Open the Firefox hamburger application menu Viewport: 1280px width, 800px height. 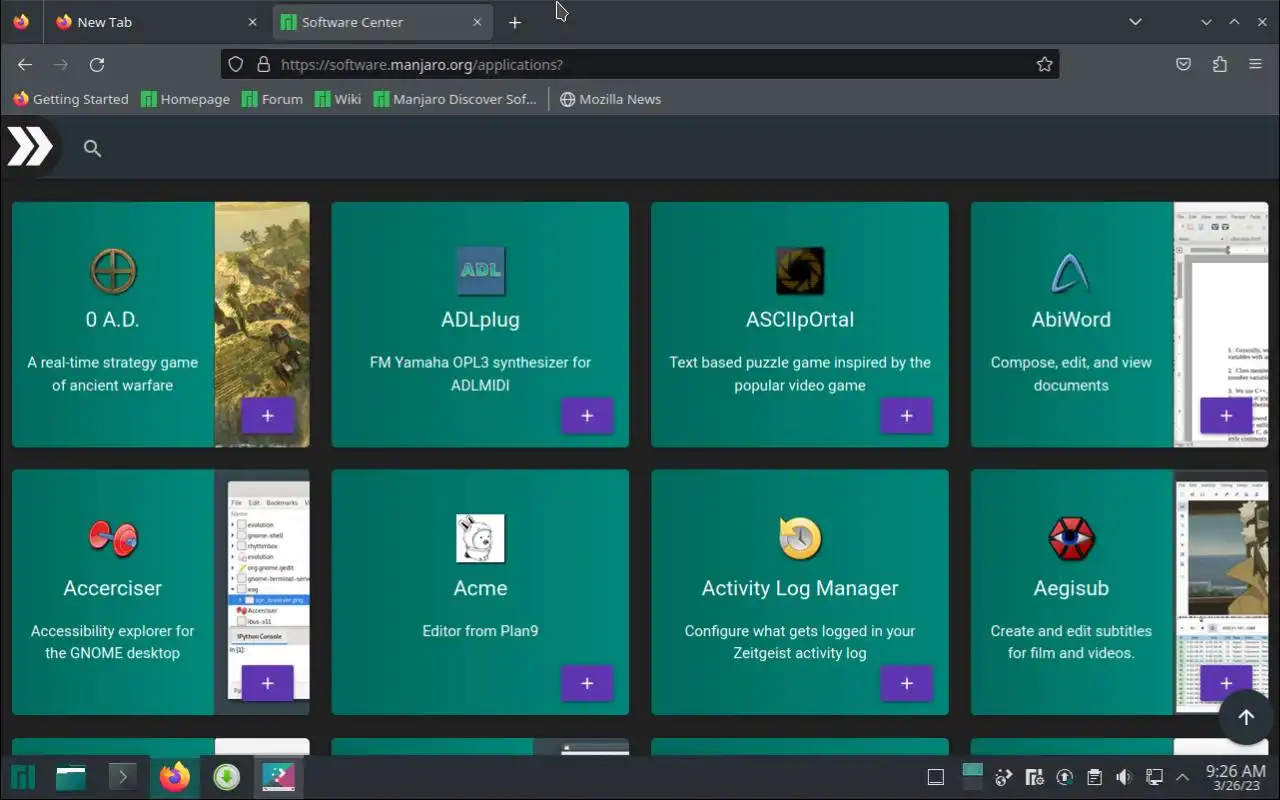pos(1255,64)
